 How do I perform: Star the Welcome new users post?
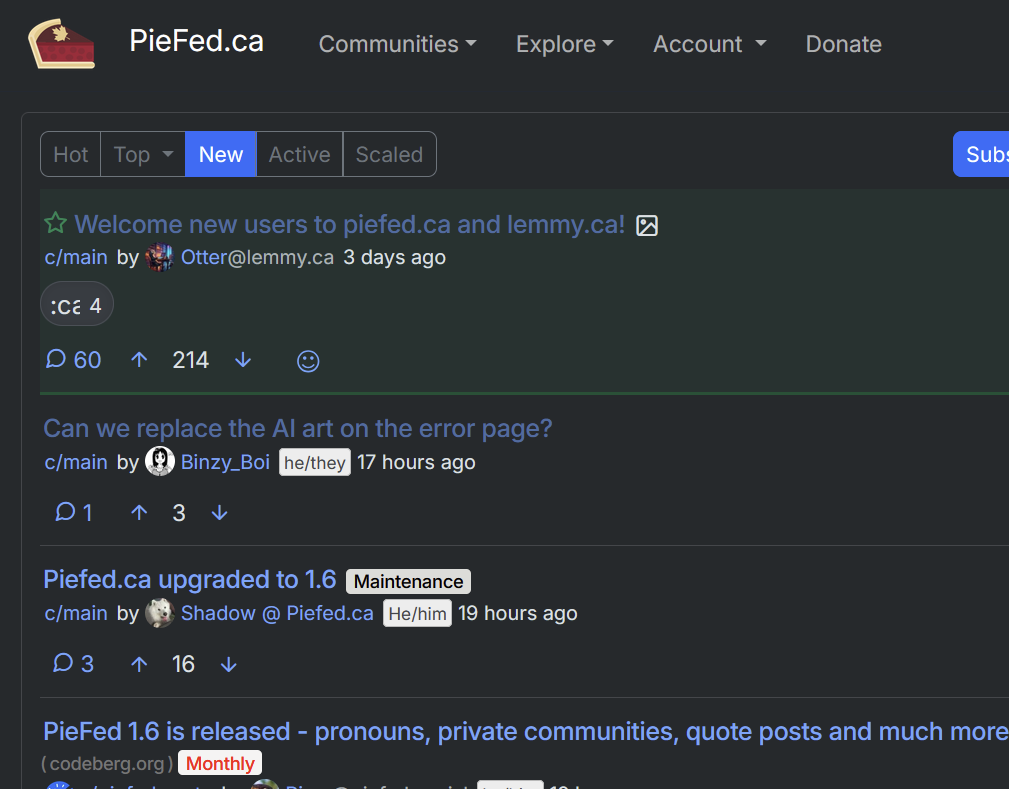coord(55,224)
